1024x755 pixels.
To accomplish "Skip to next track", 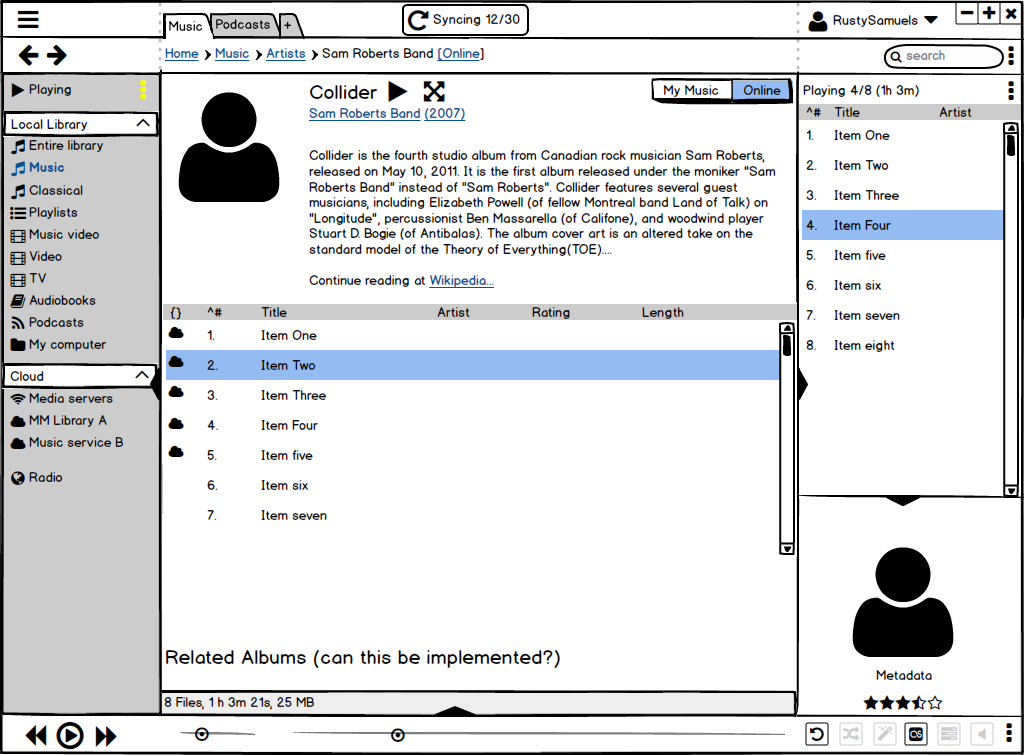I will pyautogui.click(x=105, y=736).
